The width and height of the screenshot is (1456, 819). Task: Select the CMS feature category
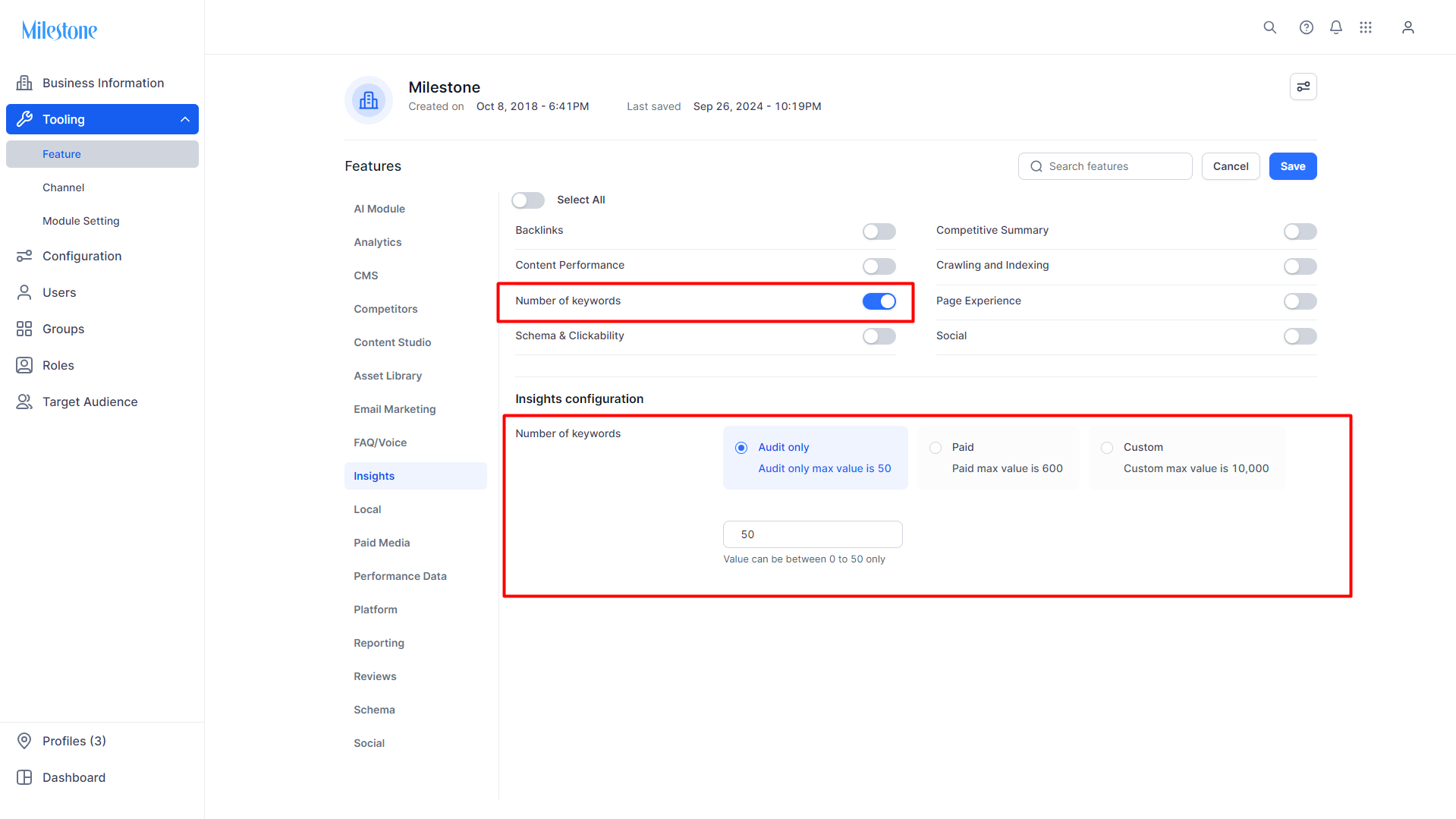click(x=416, y=276)
